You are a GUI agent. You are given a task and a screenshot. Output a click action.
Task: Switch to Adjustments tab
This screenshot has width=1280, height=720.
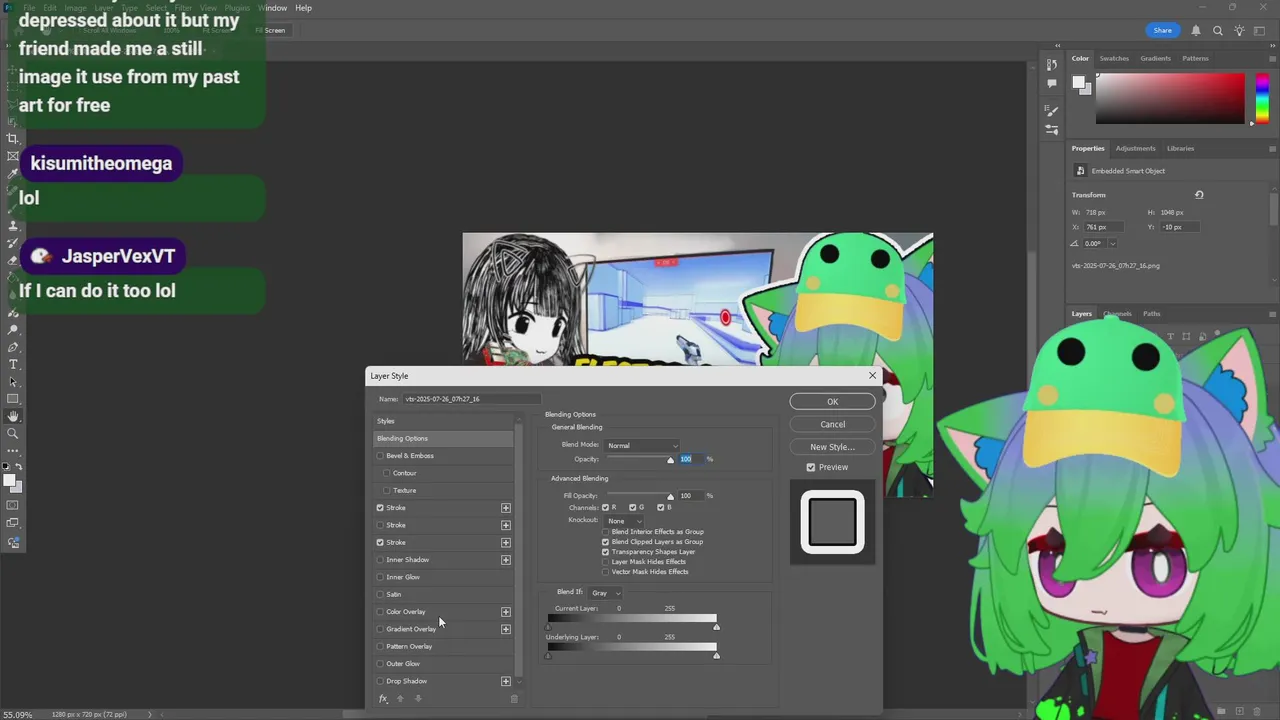(x=1135, y=148)
